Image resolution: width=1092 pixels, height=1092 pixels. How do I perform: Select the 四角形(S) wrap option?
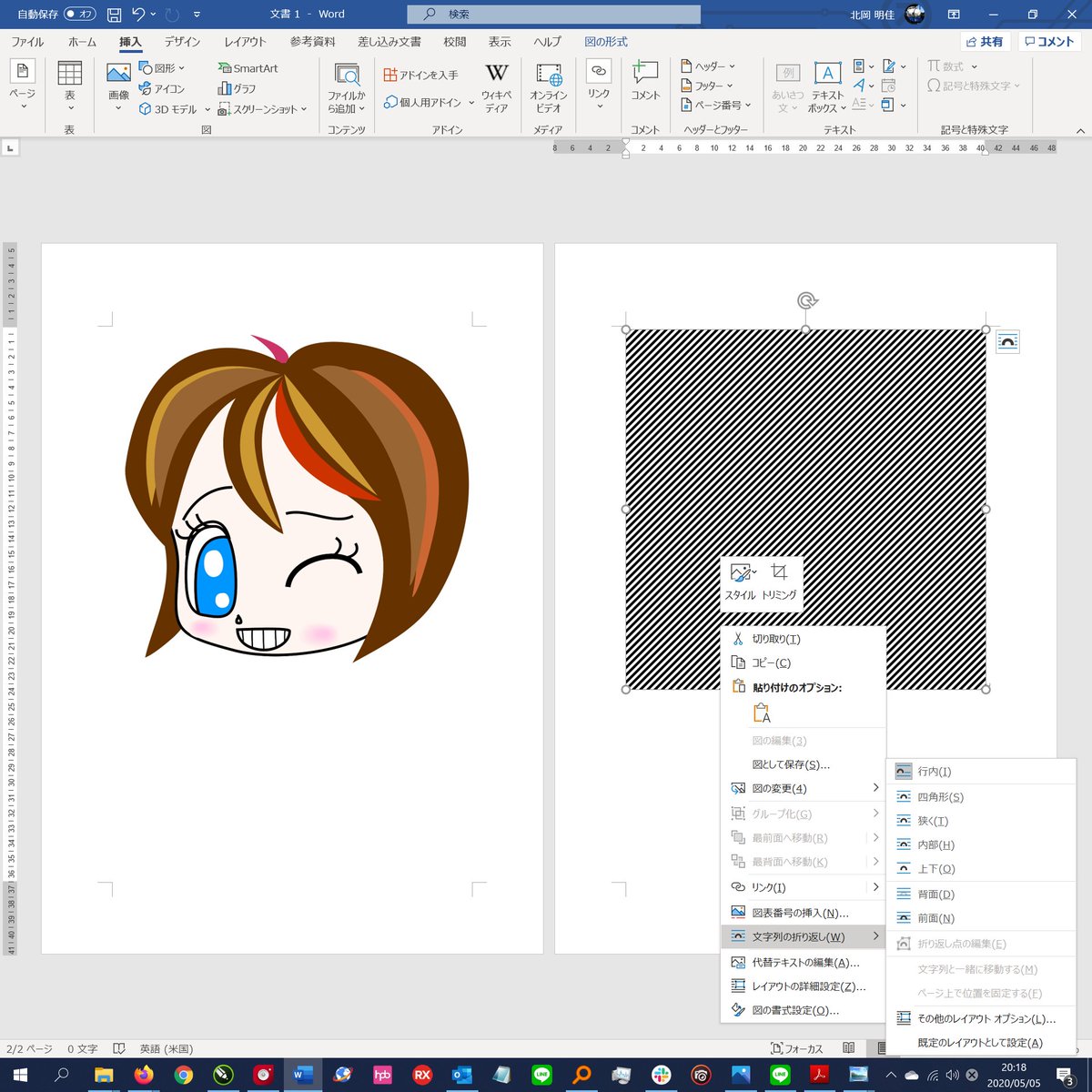pos(981,797)
